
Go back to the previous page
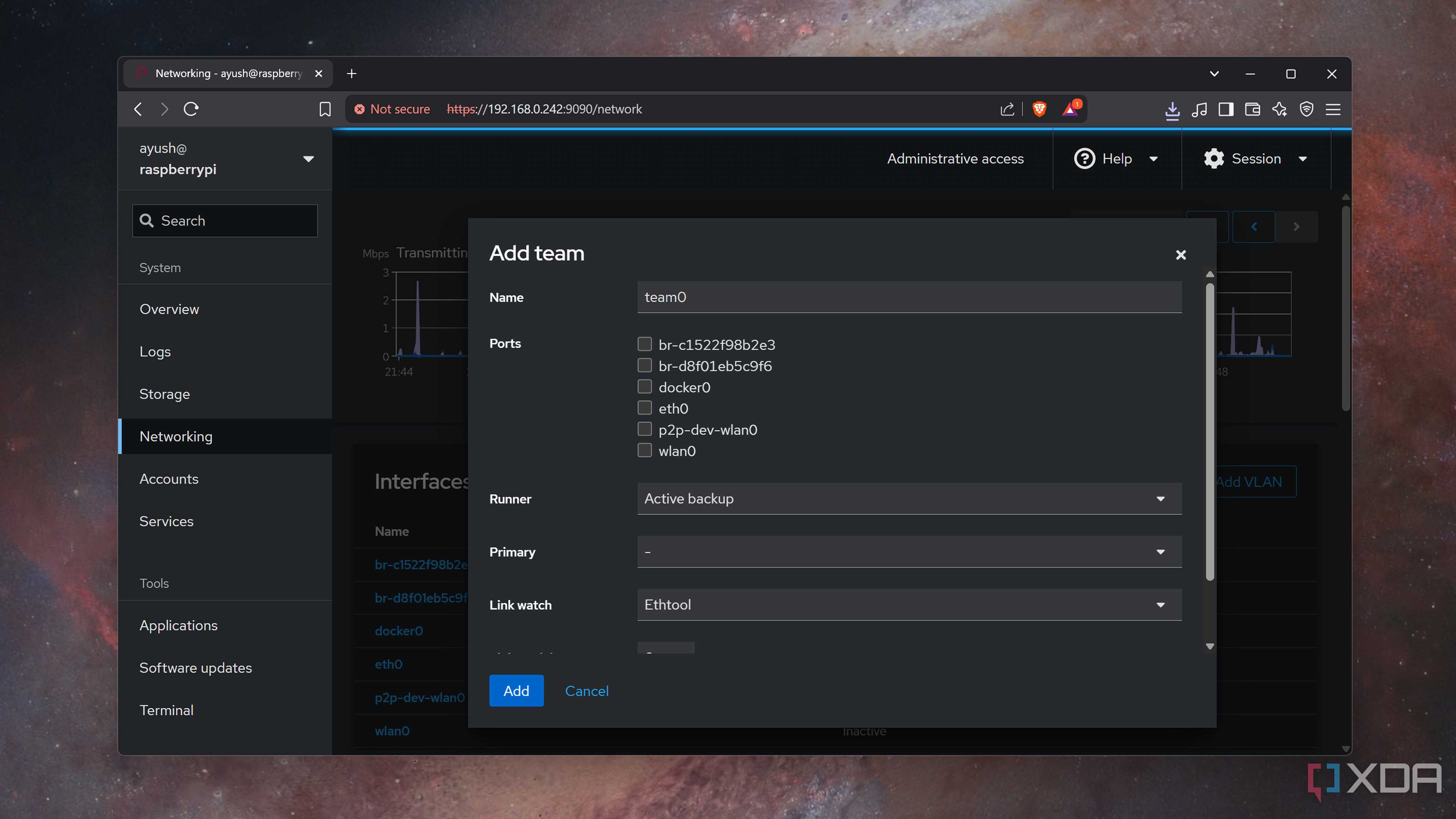click(138, 109)
